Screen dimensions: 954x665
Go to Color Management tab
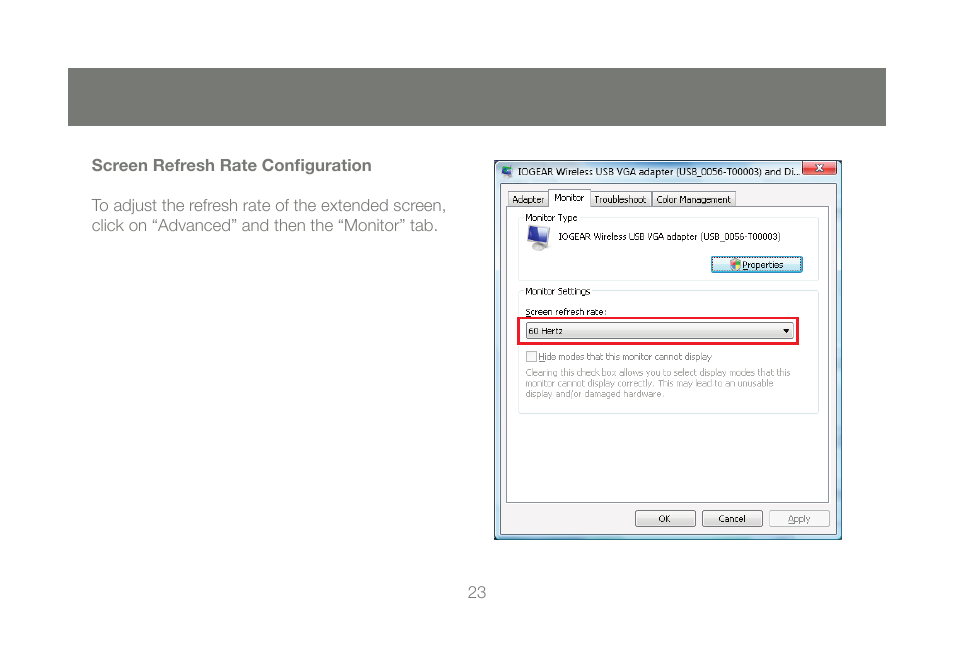coord(694,200)
